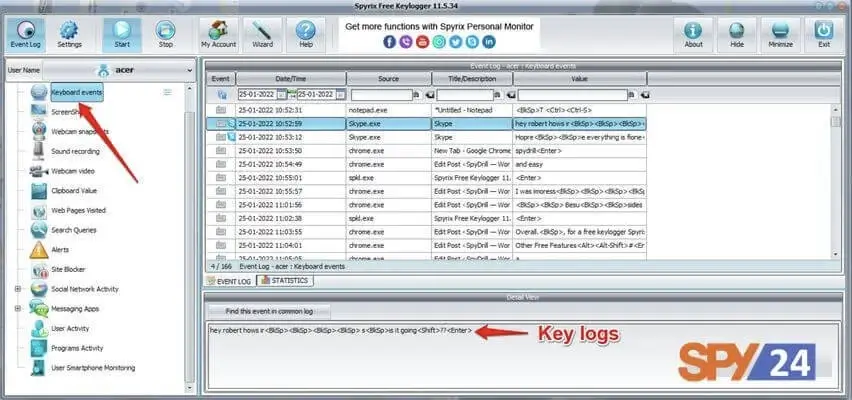Click Find this event in common log
Image resolution: width=852 pixels, height=400 pixels.
(270, 311)
